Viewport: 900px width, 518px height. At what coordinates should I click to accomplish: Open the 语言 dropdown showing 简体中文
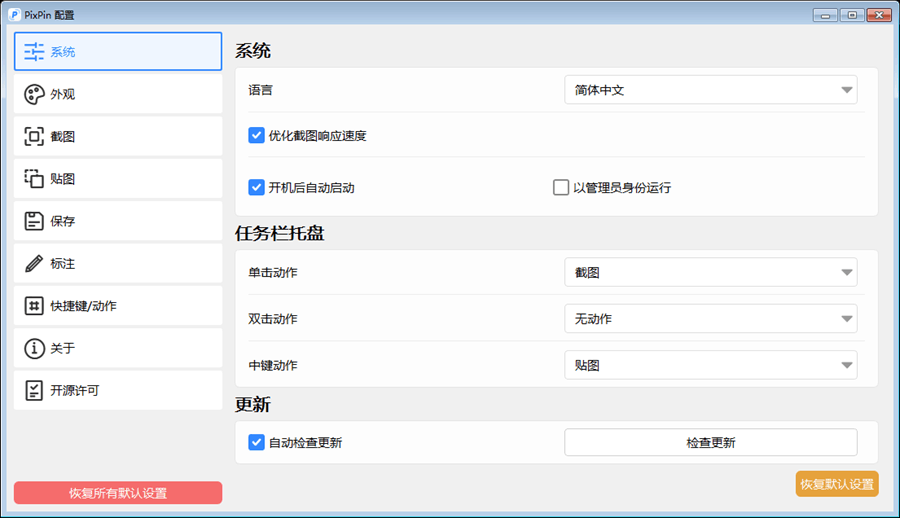click(711, 90)
